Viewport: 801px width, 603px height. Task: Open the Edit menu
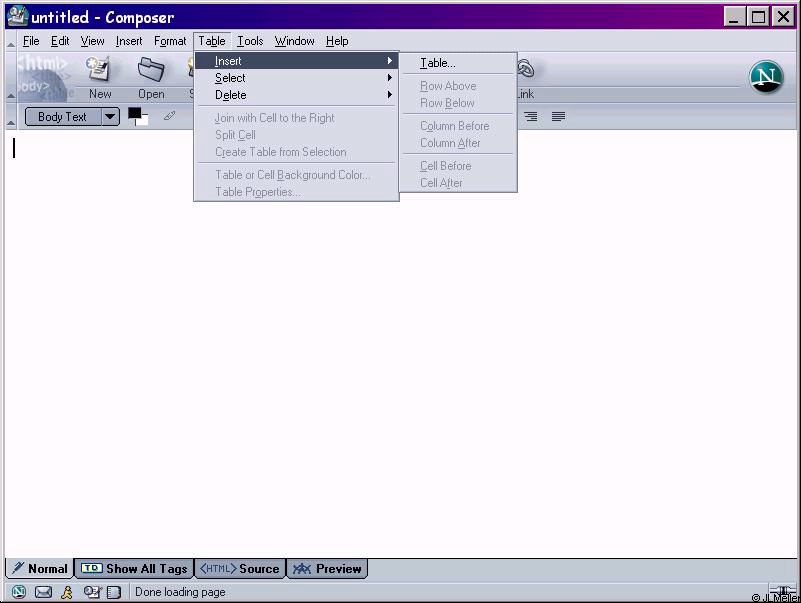point(60,41)
